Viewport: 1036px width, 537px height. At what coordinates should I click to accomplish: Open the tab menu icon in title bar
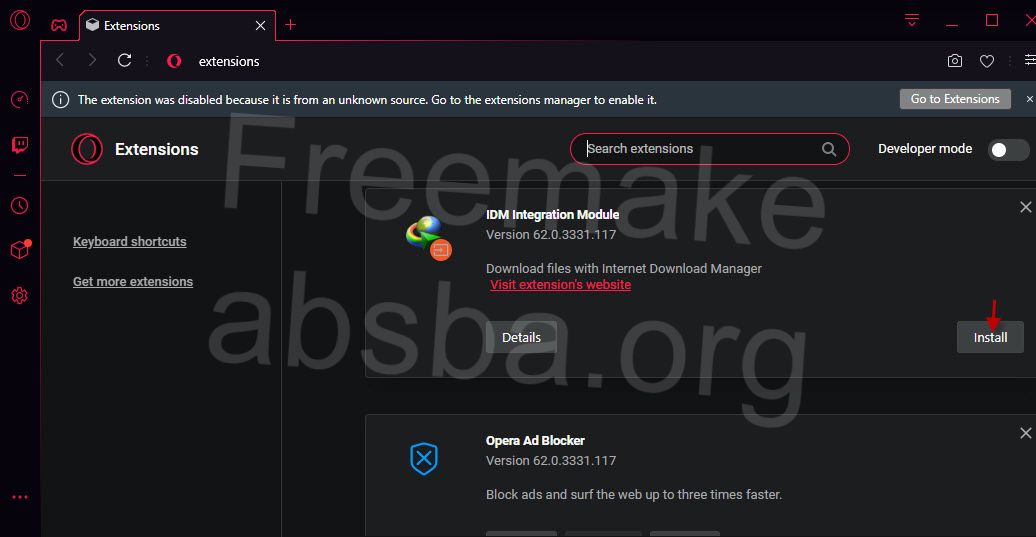pyautogui.click(x=912, y=20)
